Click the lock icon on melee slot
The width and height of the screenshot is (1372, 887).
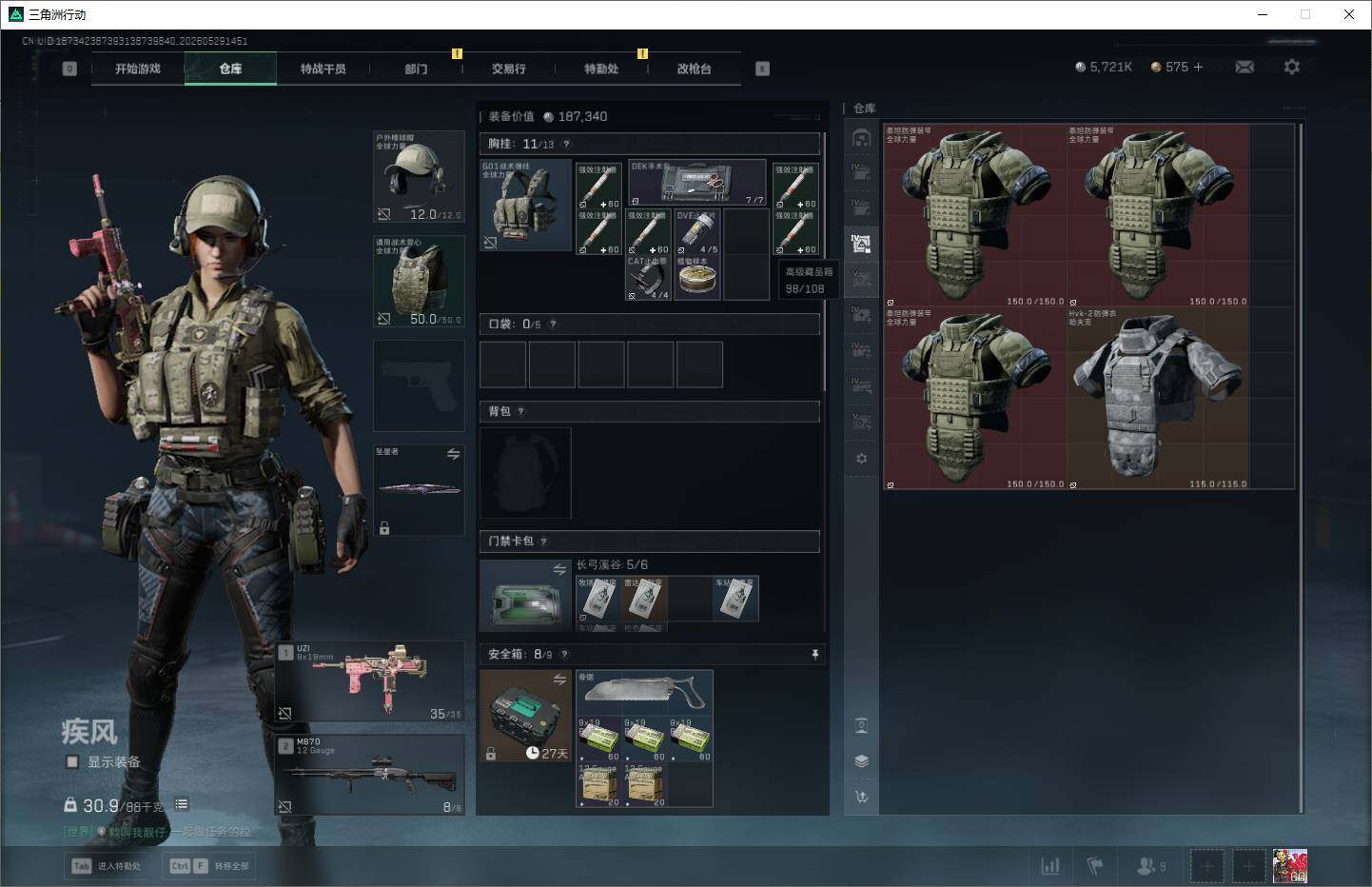(x=384, y=527)
